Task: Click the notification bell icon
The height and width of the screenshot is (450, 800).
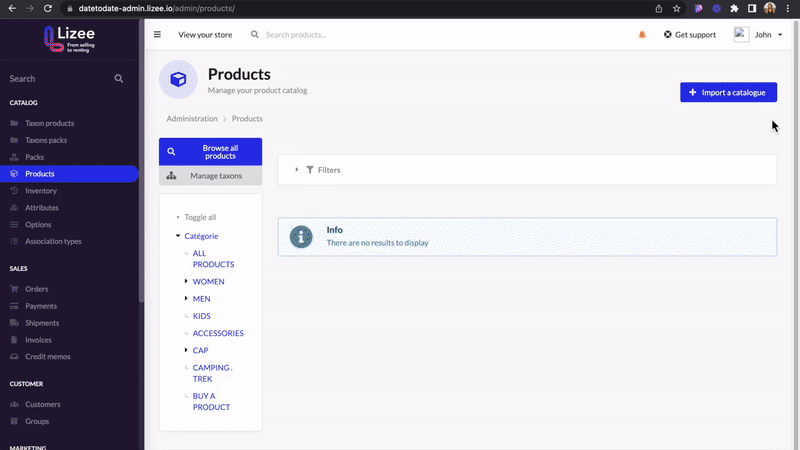Action: coord(642,35)
